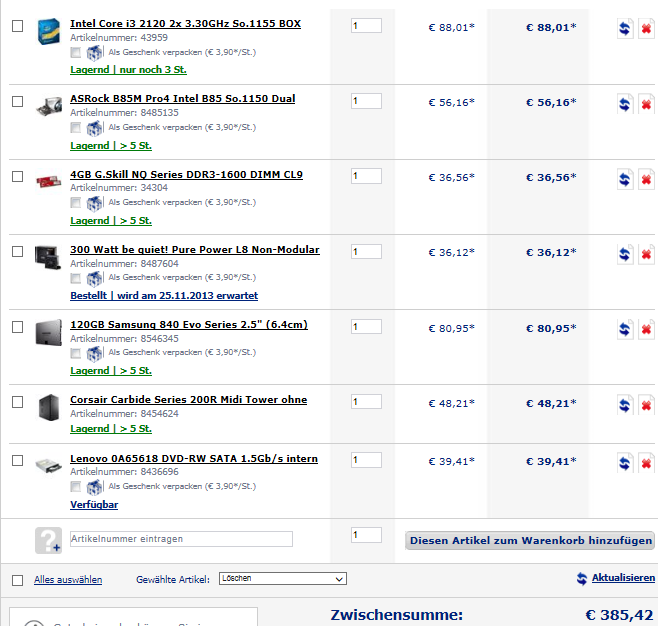
Task: Click gift box icon for Samsung 840 Evo
Action: tap(94, 353)
